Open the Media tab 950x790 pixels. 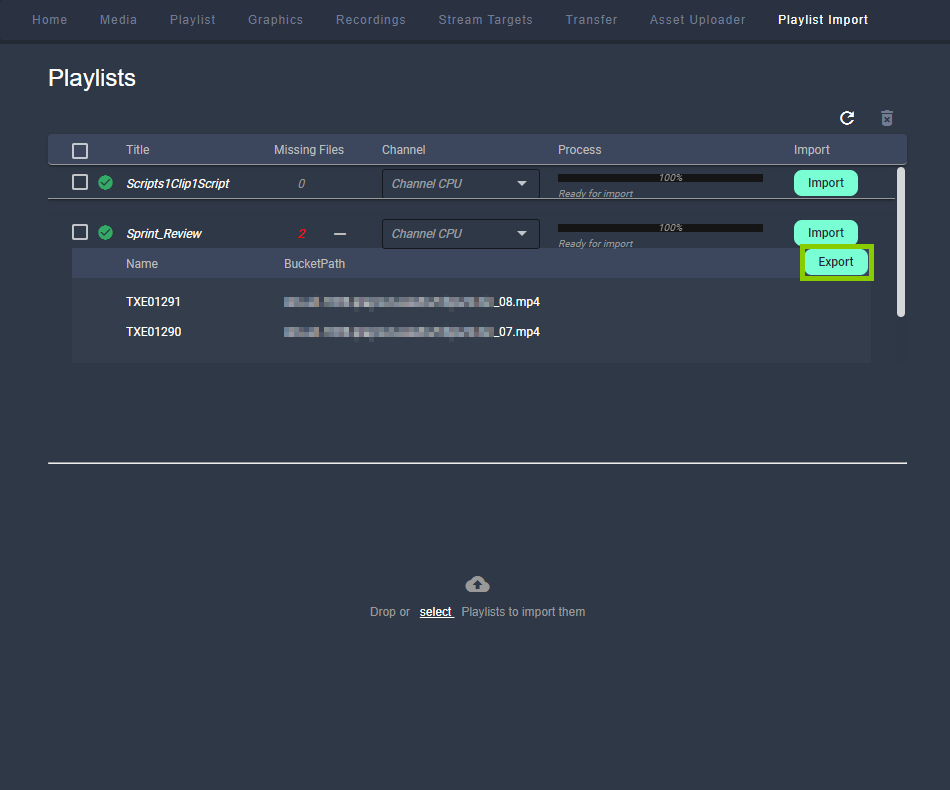click(x=118, y=20)
